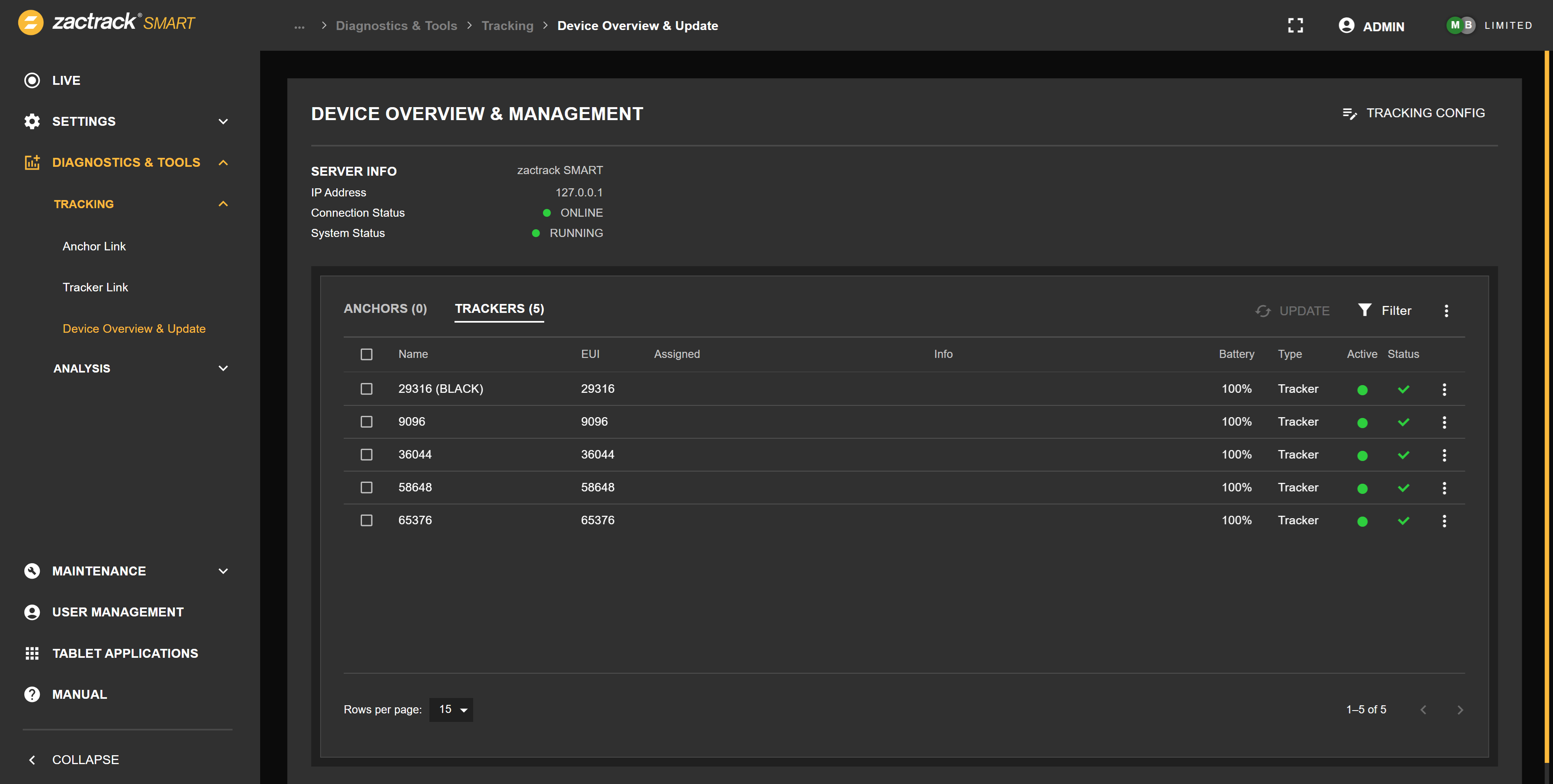Image resolution: width=1553 pixels, height=784 pixels.
Task: Click the collapse sidebar arrow icon
Action: (32, 760)
